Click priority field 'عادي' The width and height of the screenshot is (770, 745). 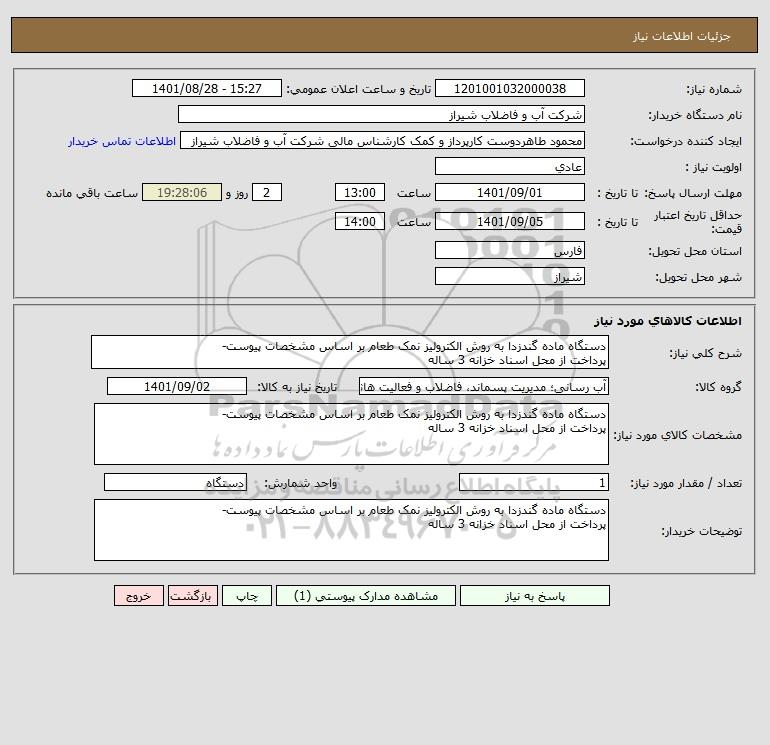point(510,166)
